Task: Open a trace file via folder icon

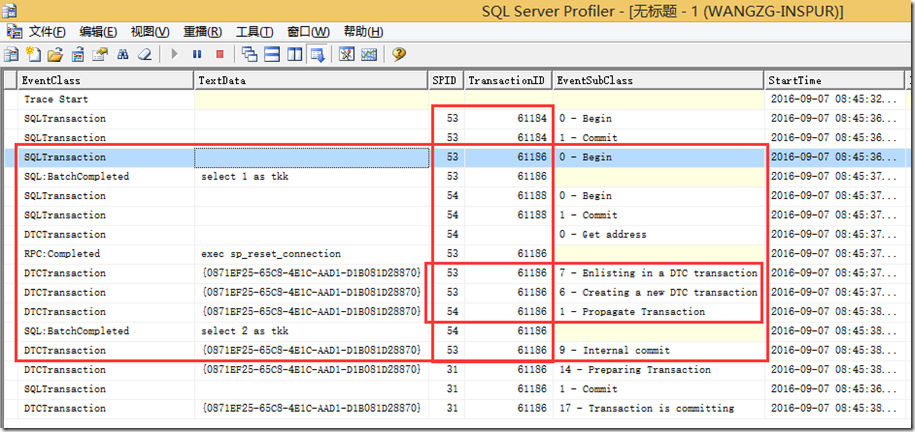Action: coord(55,54)
